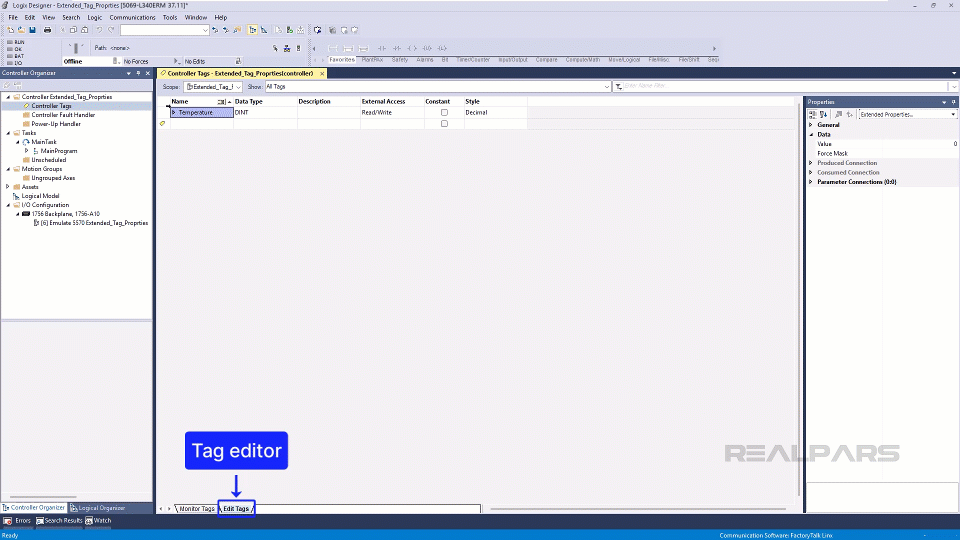Open the Extended Properties dropdown
This screenshot has width=960, height=540.
pos(953,114)
